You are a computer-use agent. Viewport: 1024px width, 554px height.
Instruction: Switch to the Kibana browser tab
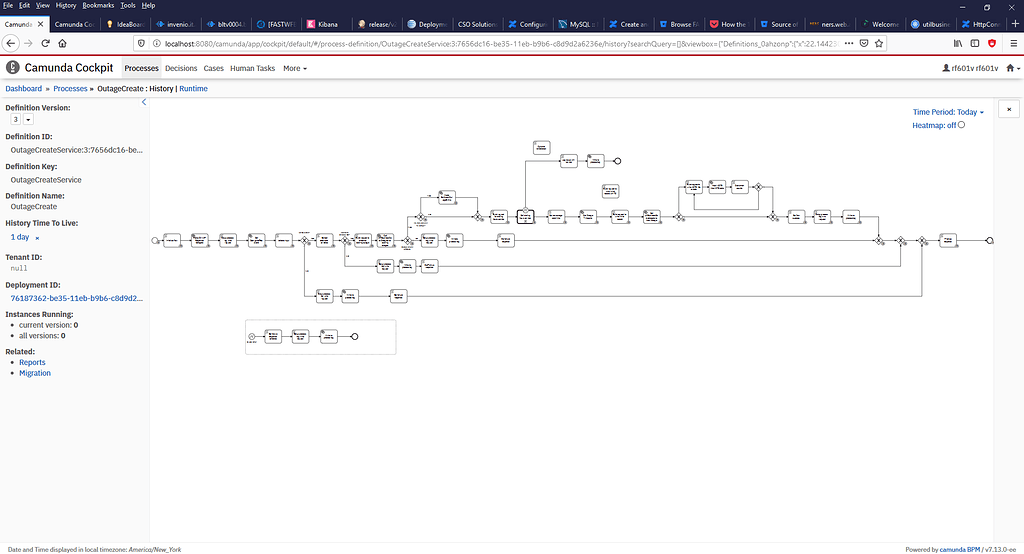point(328,23)
